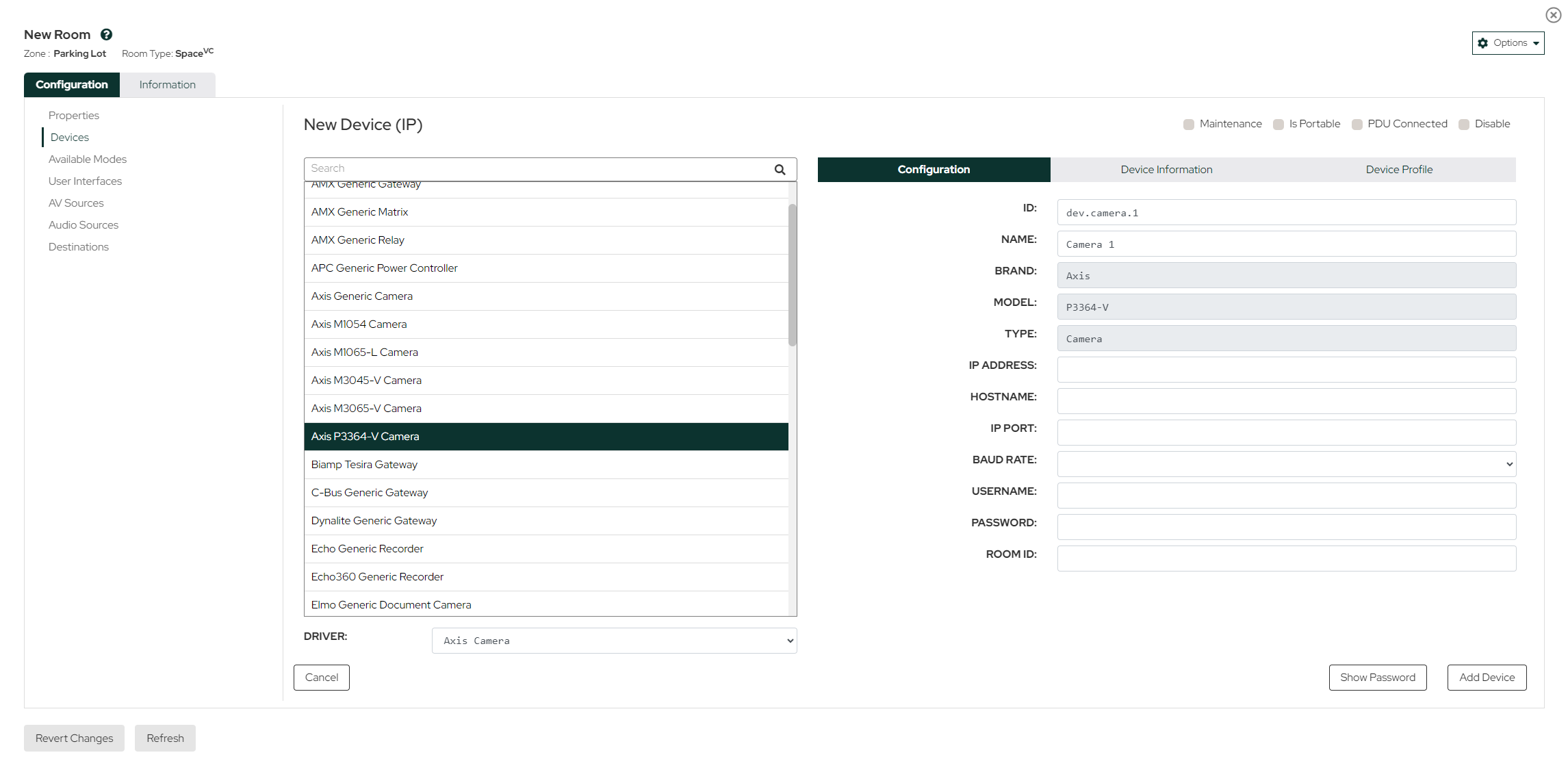Tick the PDU Connected checkbox

pos(1357,124)
